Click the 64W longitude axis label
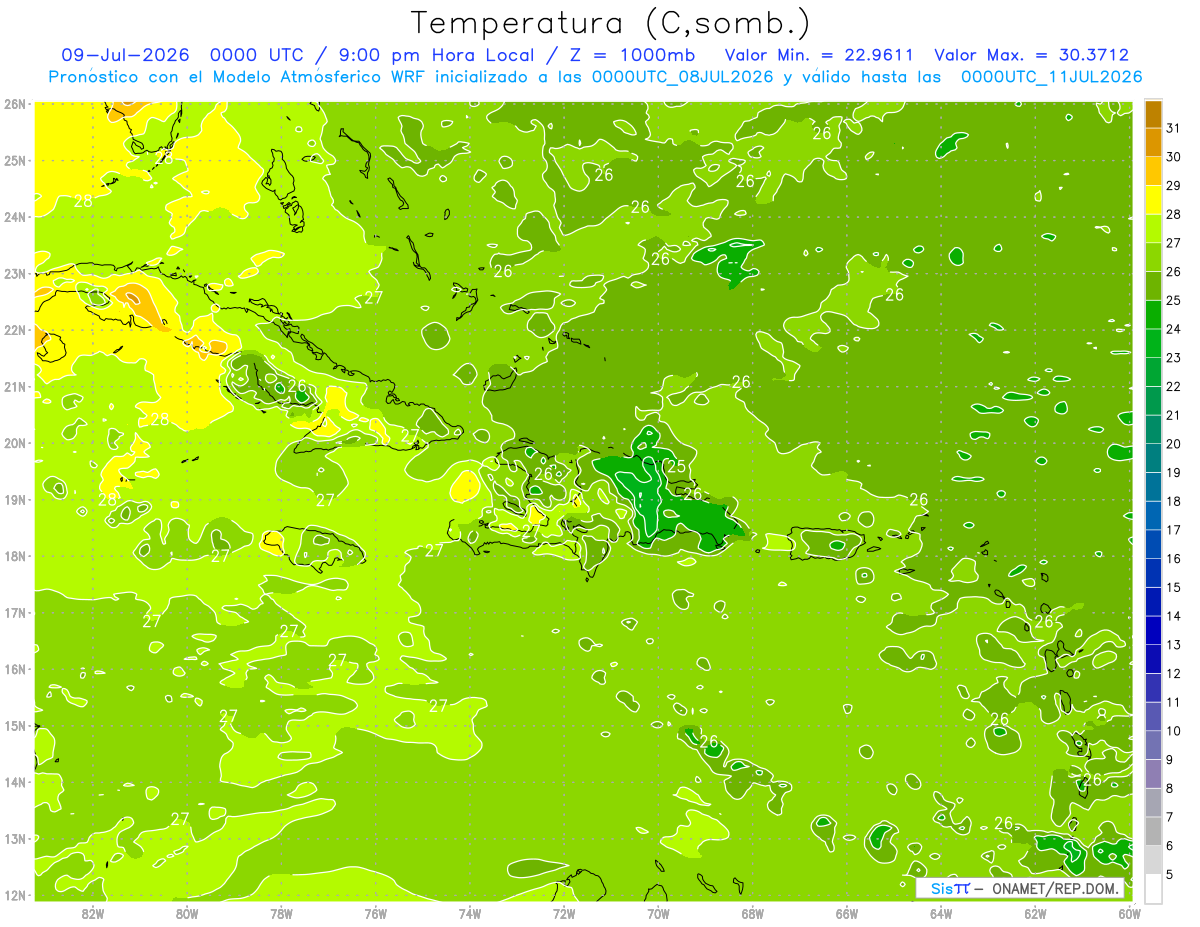1200x927 pixels. (941, 913)
